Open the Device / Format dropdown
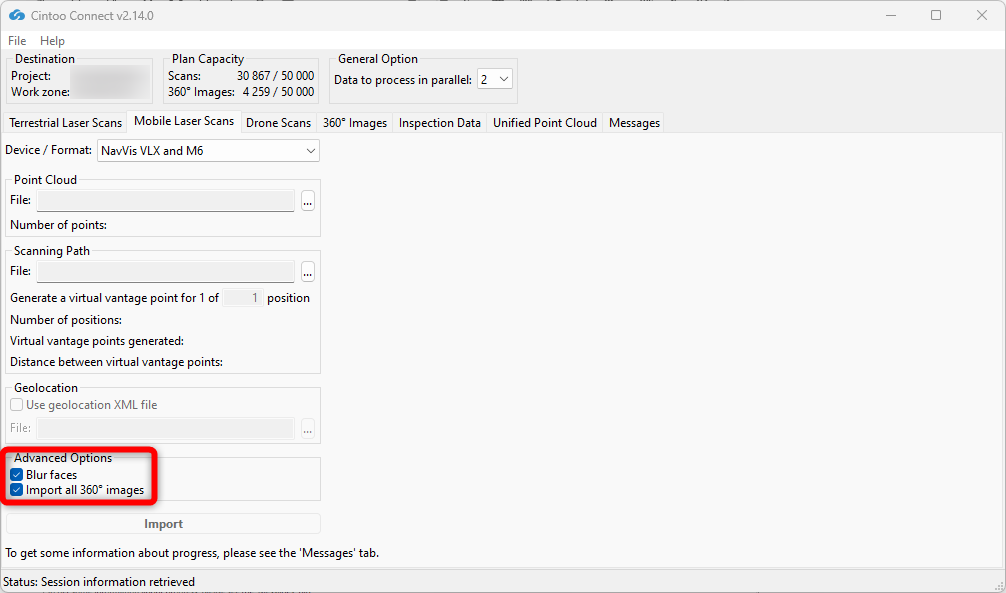 [x=209, y=151]
